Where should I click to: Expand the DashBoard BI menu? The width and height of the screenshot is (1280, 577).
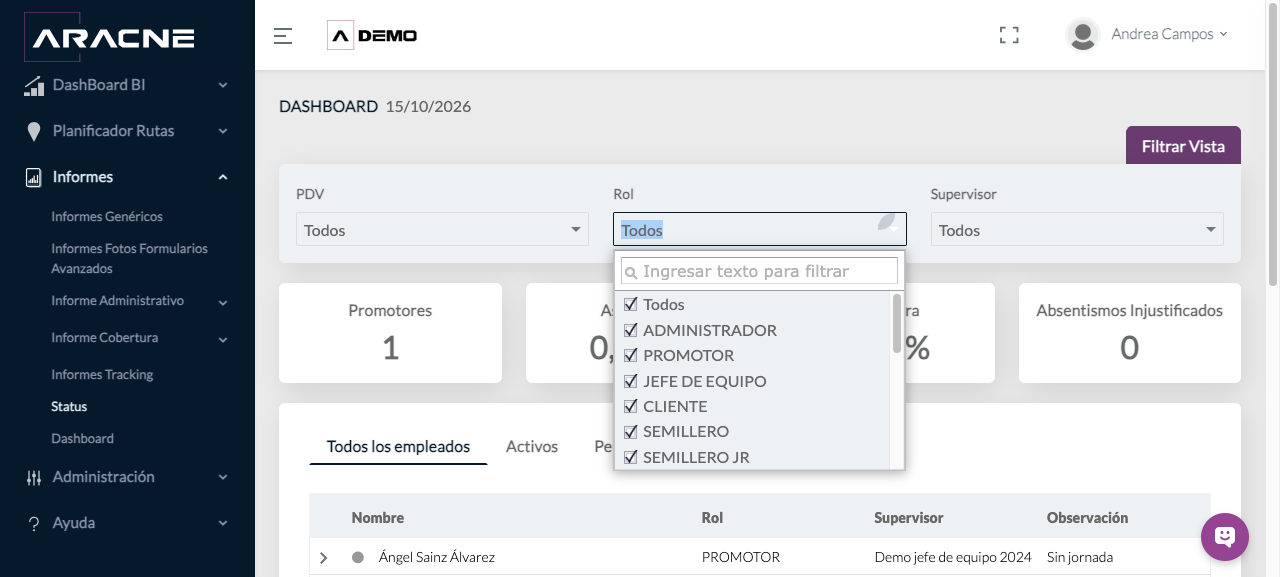point(223,86)
